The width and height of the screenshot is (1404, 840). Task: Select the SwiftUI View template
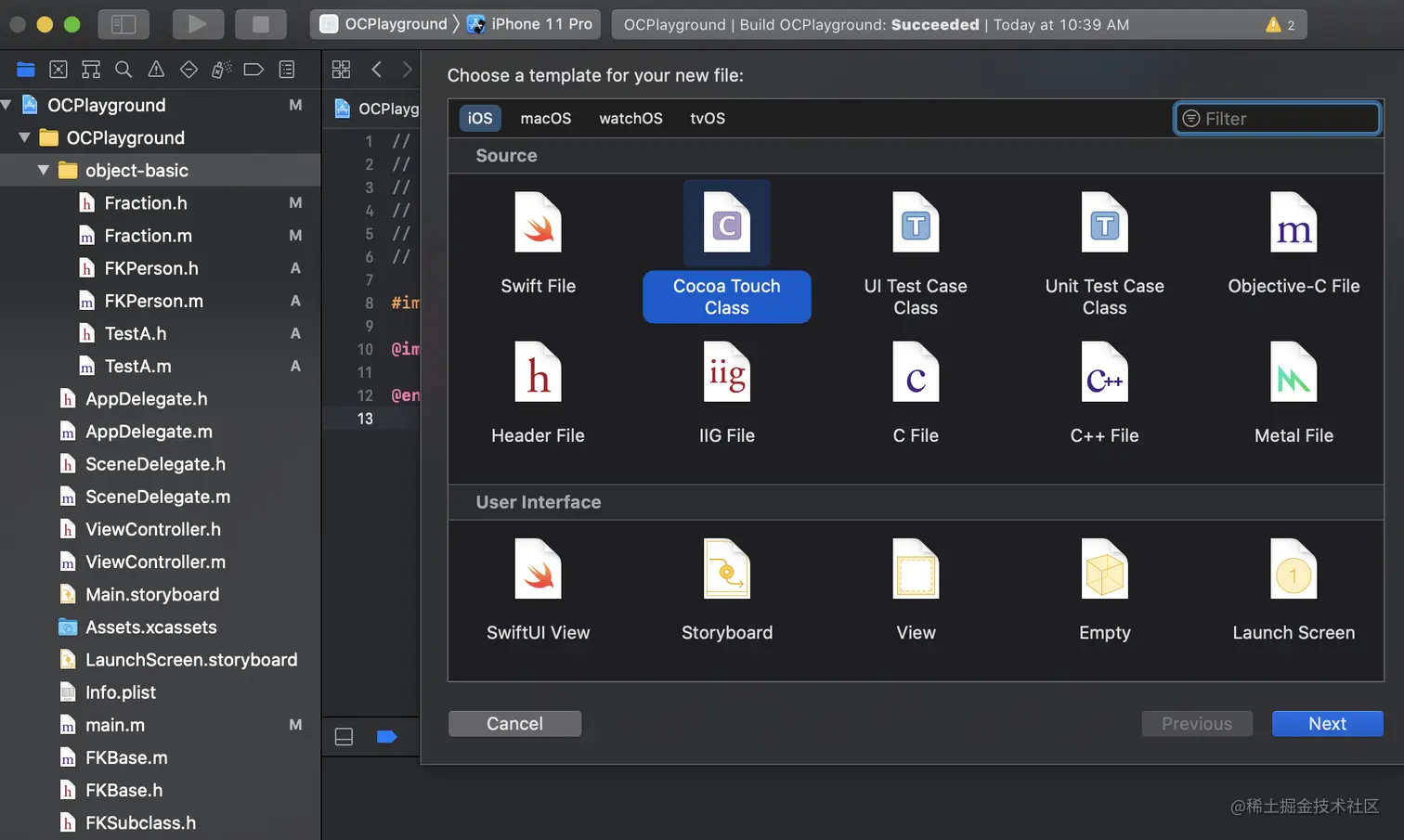(x=538, y=589)
